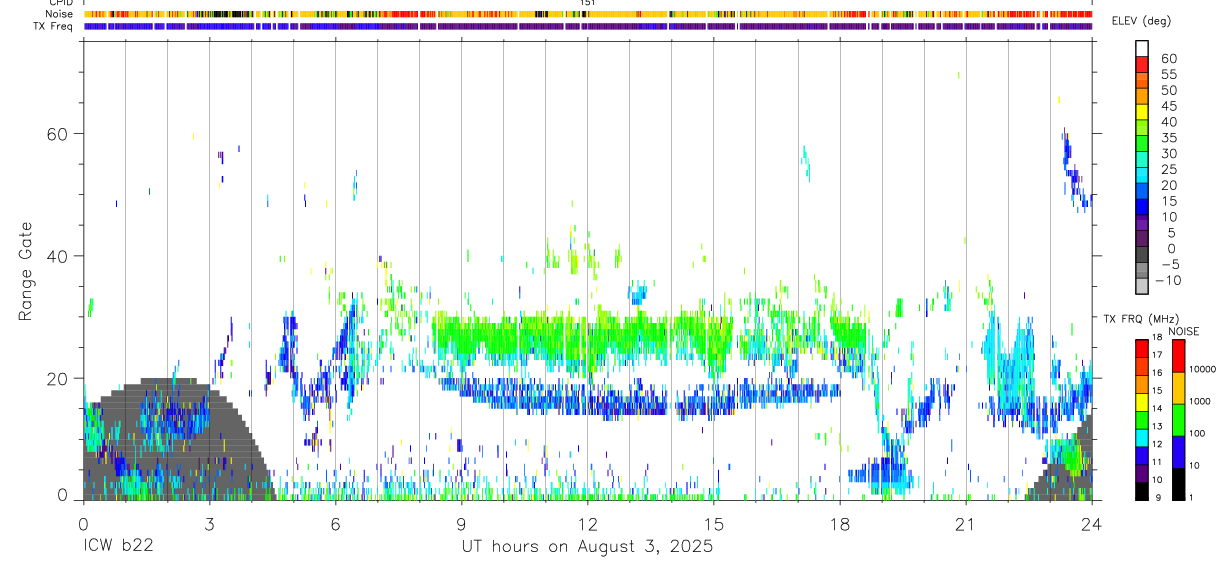Screen dimensions: 1228x567
Task: Click the Noise row label at top
Action: point(60,14)
